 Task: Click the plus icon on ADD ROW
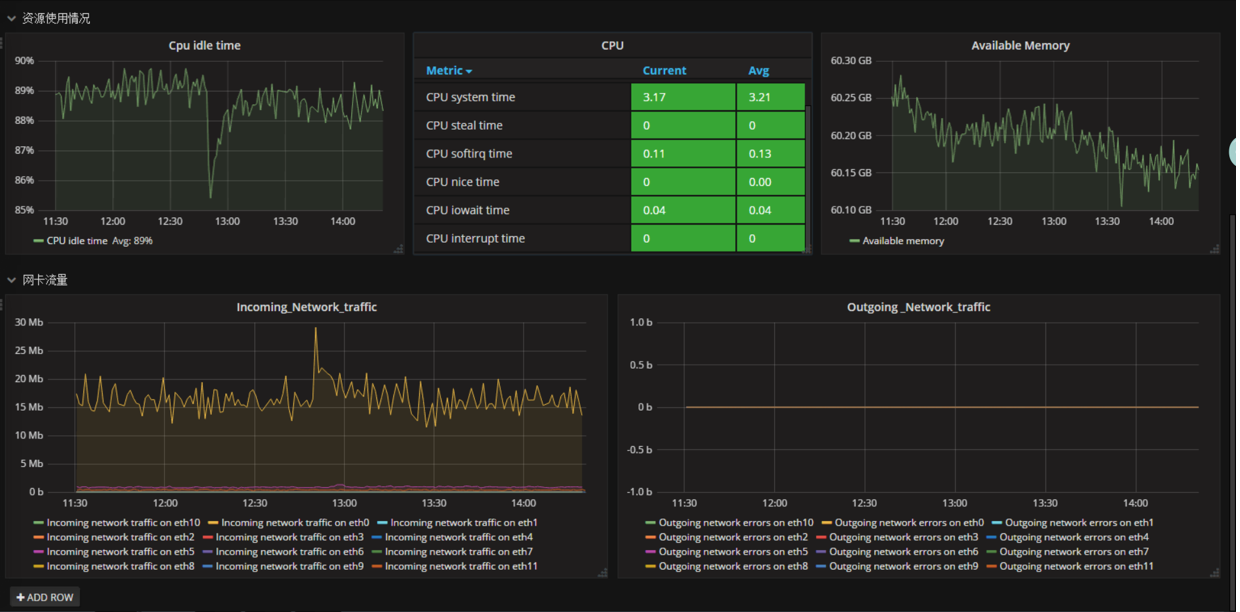pos(20,597)
